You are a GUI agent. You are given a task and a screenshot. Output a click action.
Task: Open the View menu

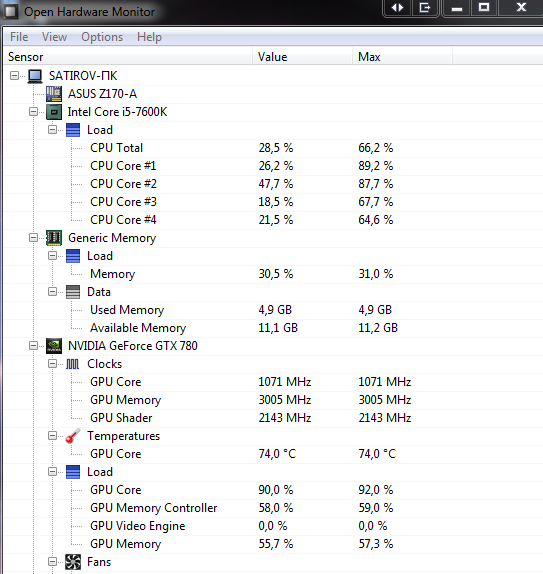pyautogui.click(x=54, y=37)
